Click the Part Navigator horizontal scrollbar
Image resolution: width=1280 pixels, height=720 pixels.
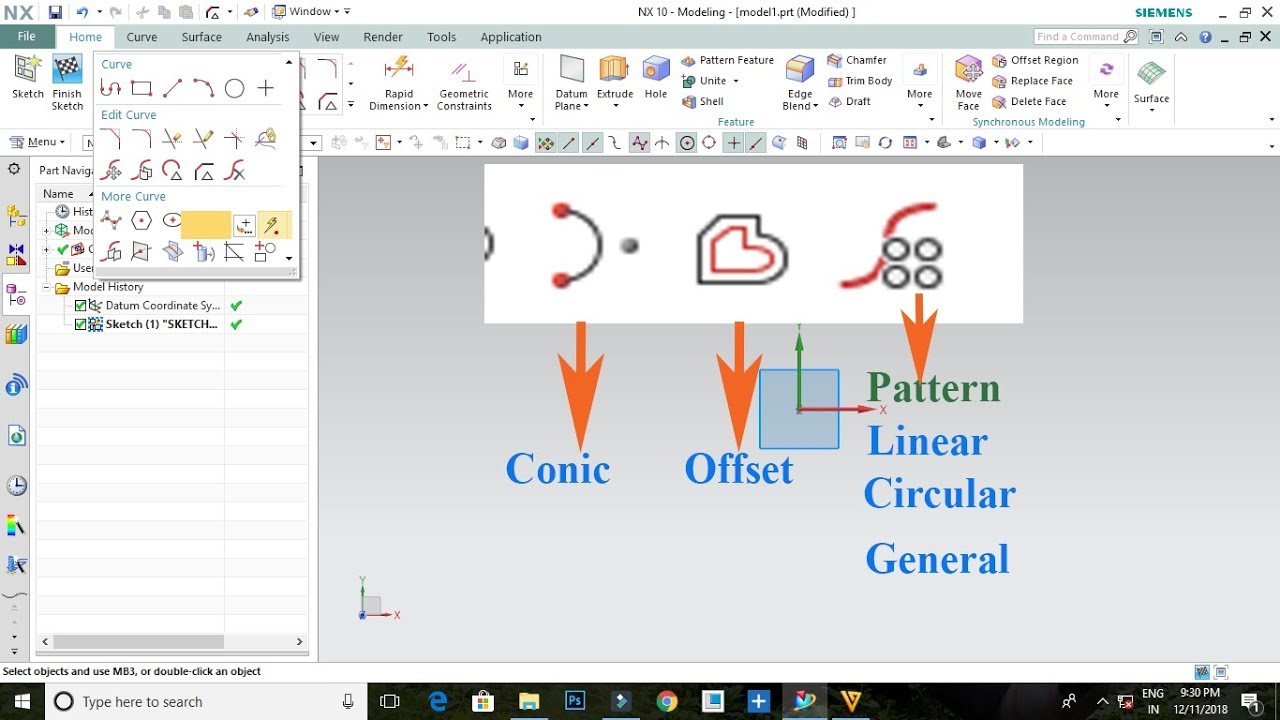coord(139,642)
